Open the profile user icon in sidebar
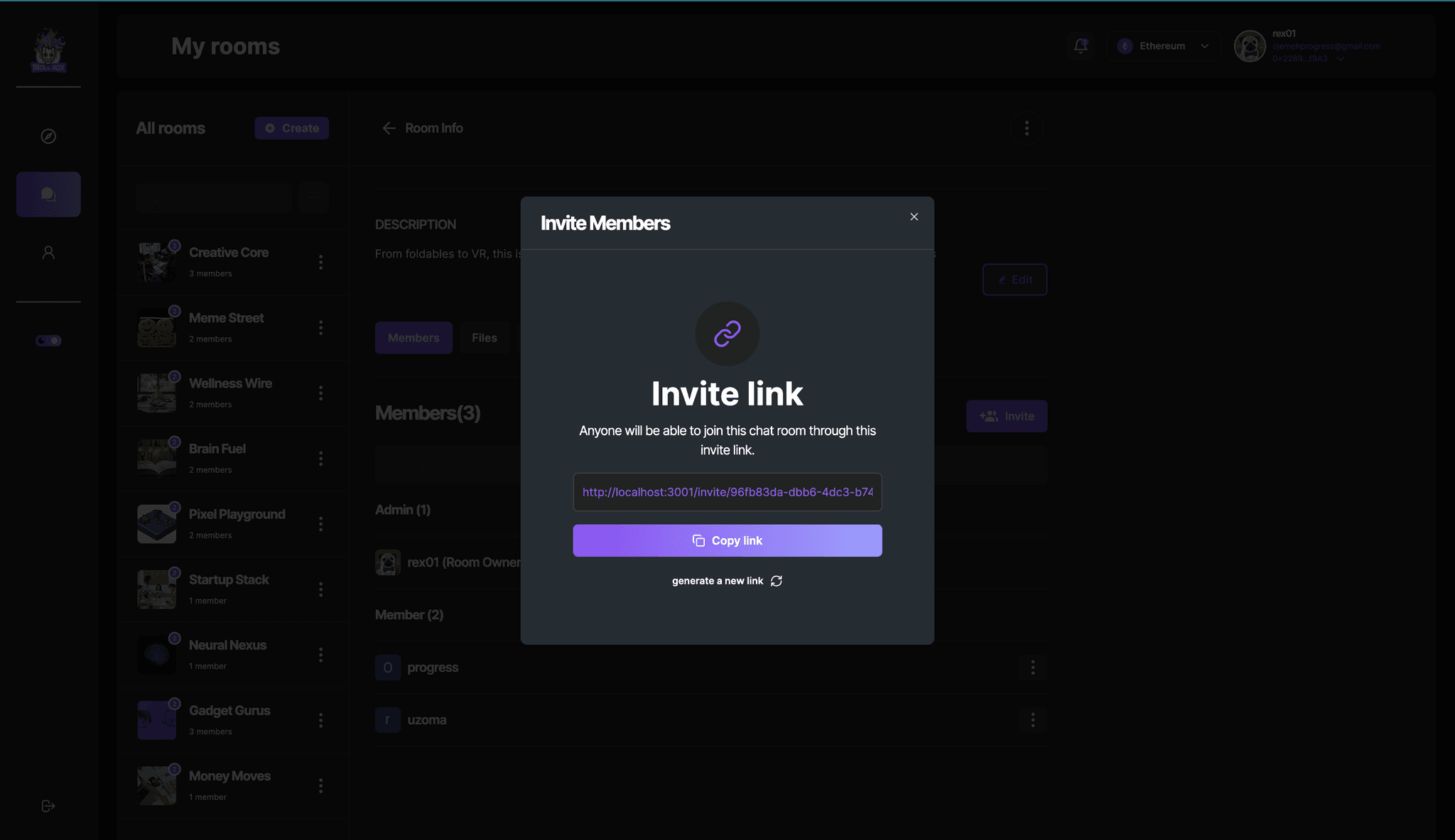1455x840 pixels. point(48,253)
